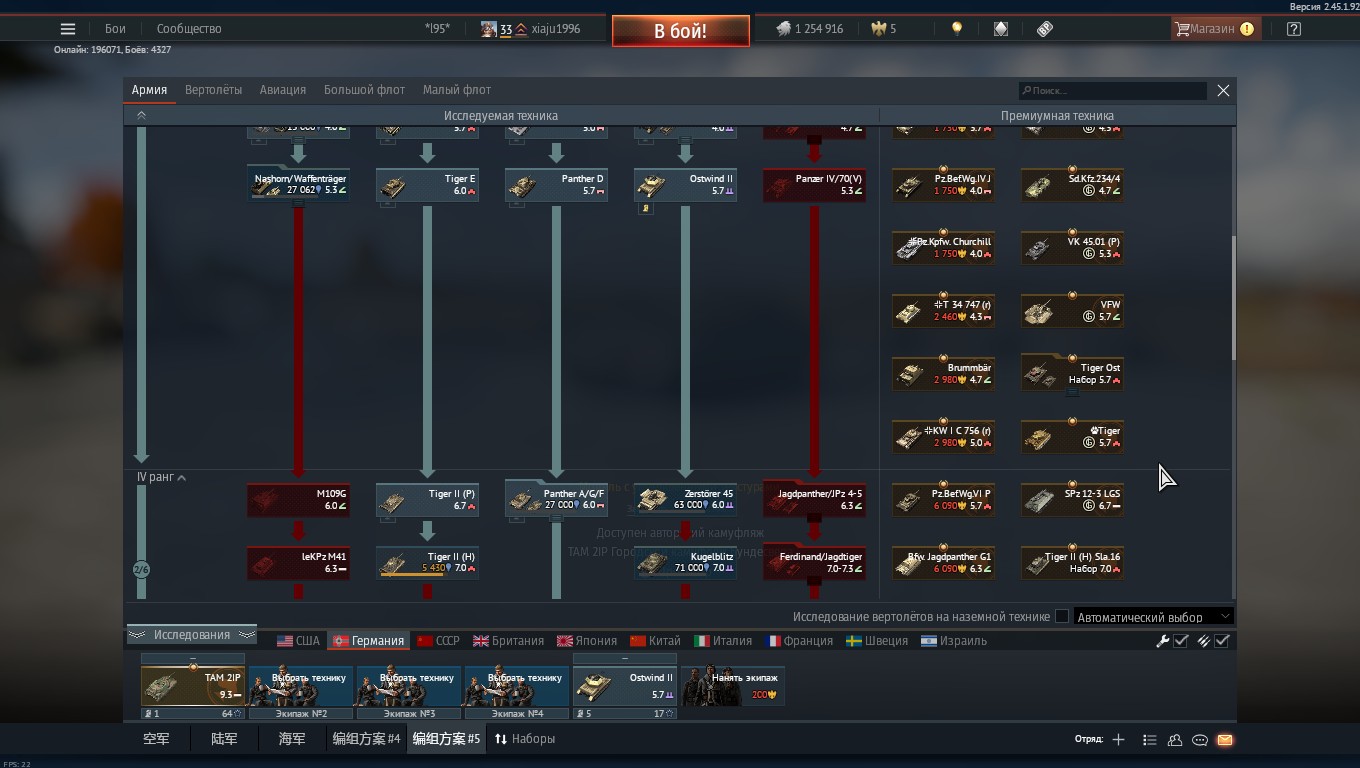Toggle the auto-repair checkbox next to wrench
Screen dimensions: 1360x768
(1181, 641)
